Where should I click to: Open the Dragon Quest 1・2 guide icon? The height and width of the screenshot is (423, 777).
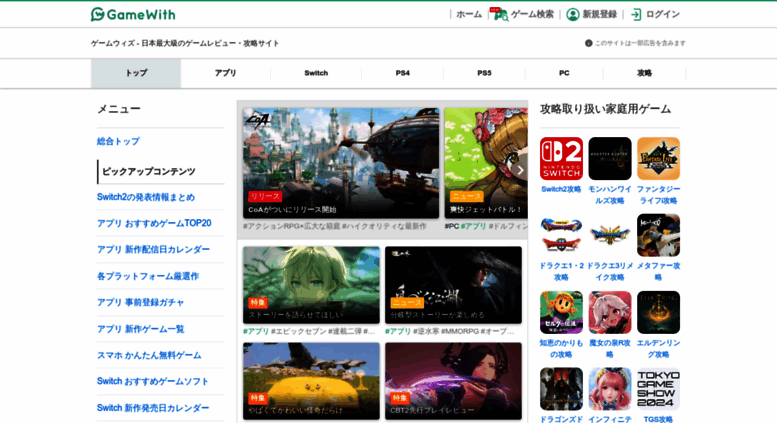pyautogui.click(x=561, y=235)
